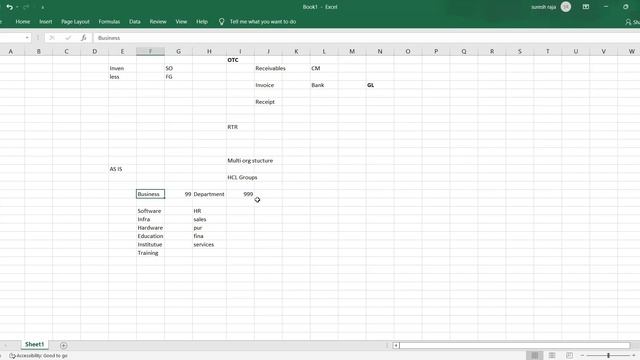
Task: Click the Accessibility status bar entry
Action: click(x=39, y=356)
